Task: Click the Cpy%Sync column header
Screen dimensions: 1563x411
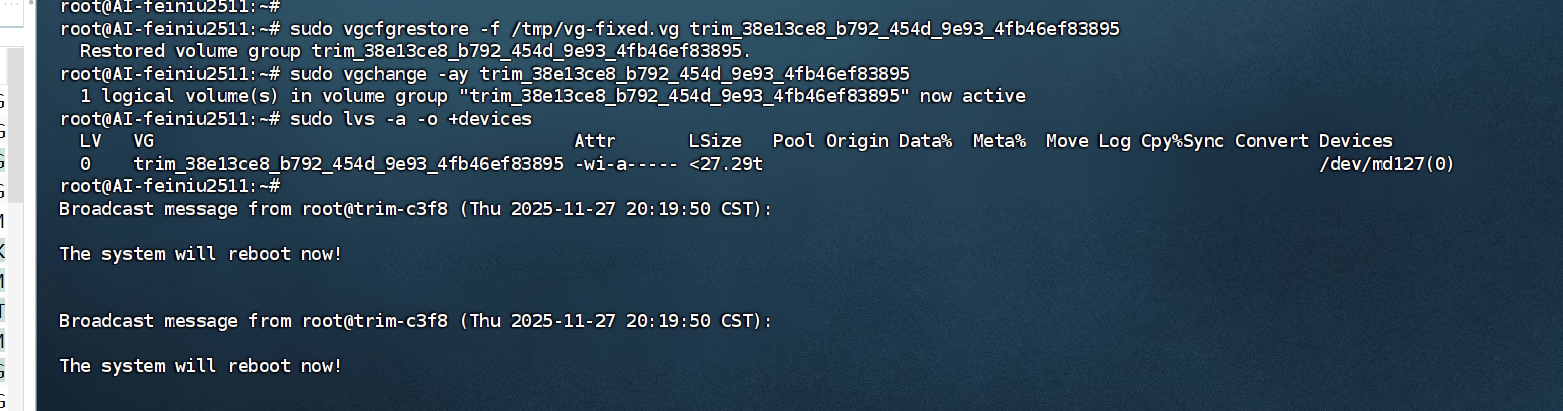Action: [x=1182, y=141]
